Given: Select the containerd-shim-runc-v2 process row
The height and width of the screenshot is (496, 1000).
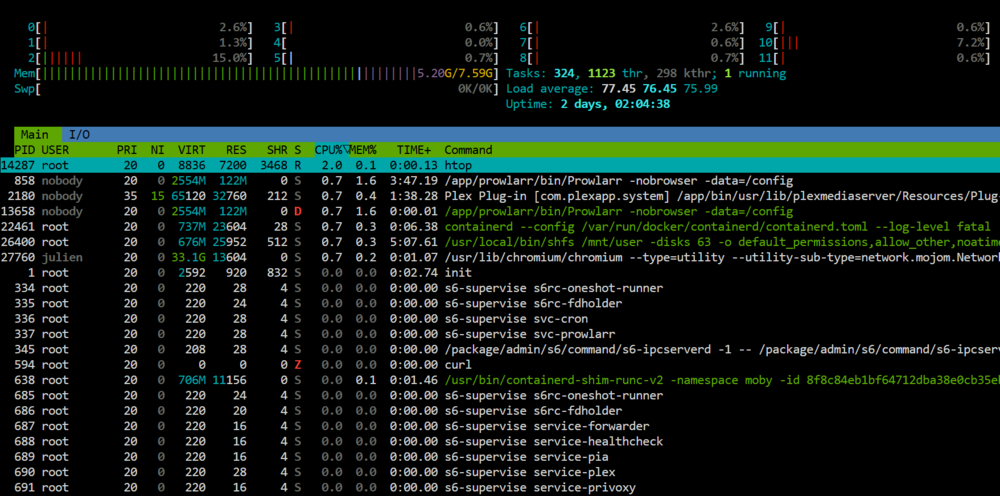Looking at the screenshot, I should click(x=500, y=380).
